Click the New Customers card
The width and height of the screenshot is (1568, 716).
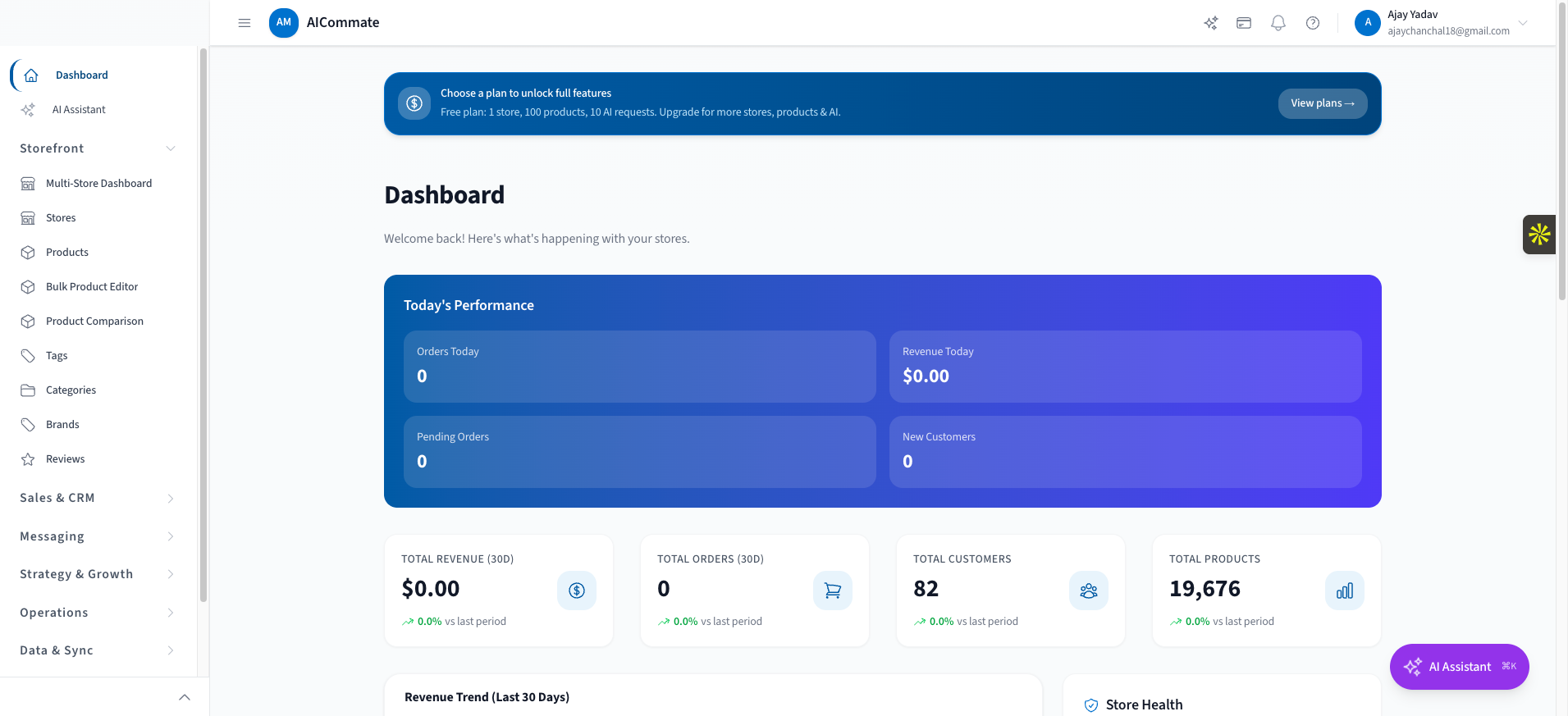coord(1126,452)
